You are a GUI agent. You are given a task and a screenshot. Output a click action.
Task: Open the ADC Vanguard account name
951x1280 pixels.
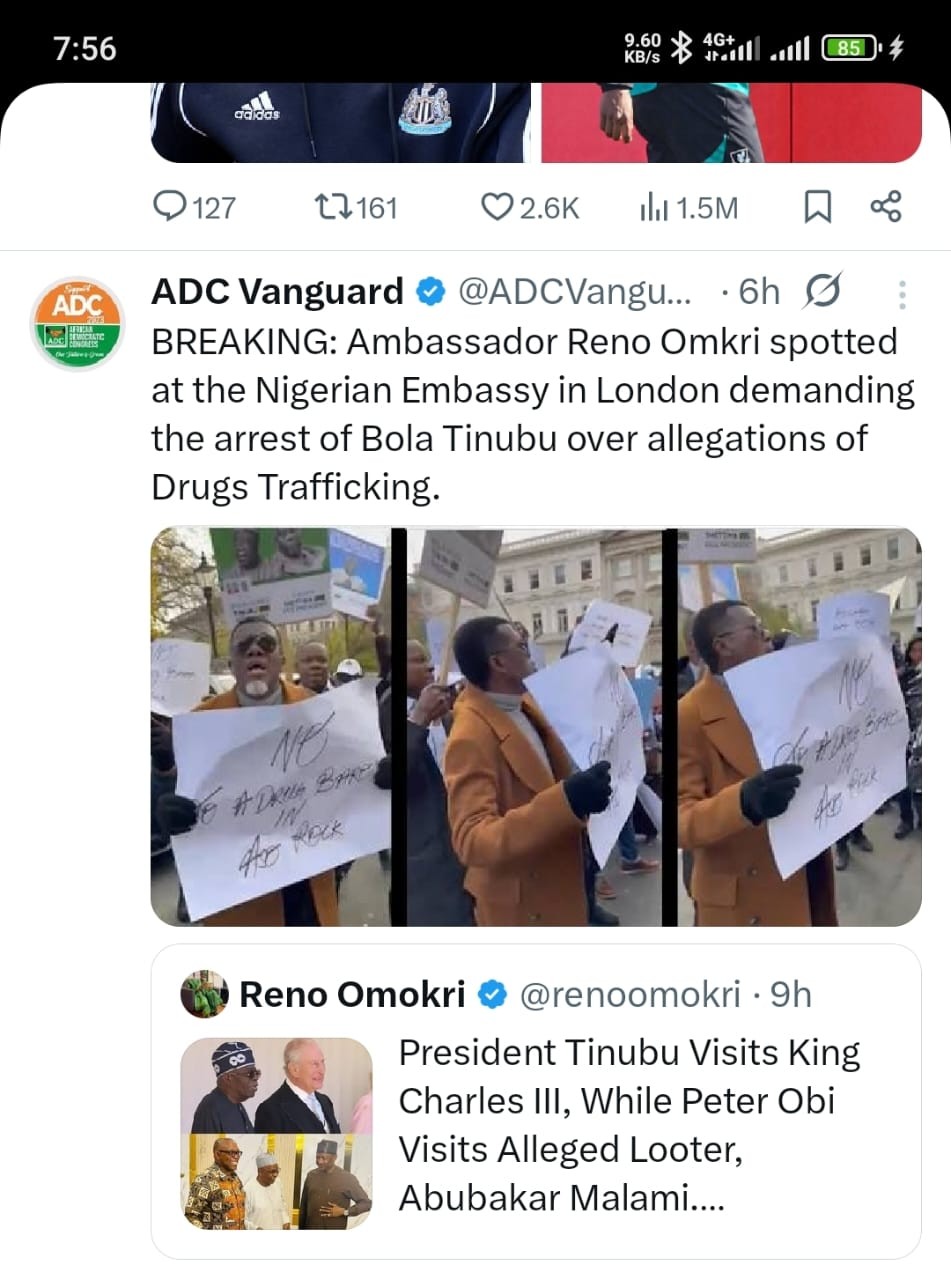tap(277, 292)
